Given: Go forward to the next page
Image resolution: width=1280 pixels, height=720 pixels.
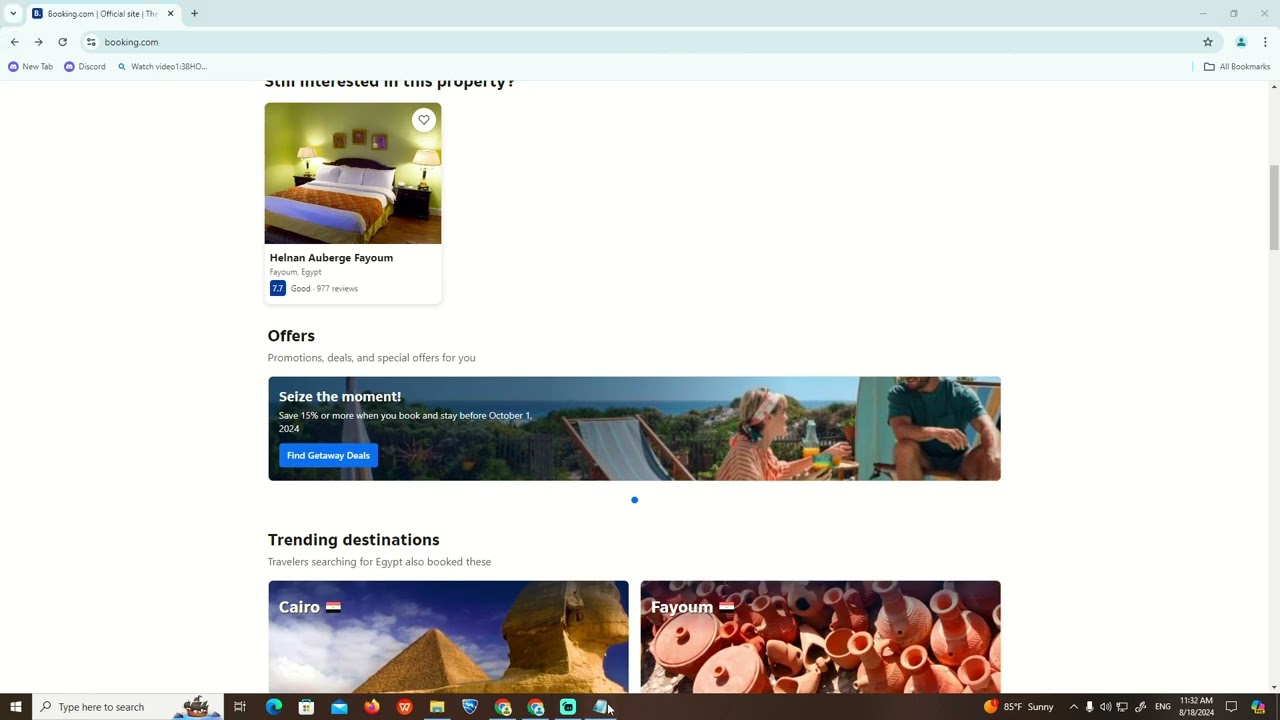Looking at the screenshot, I should [38, 42].
